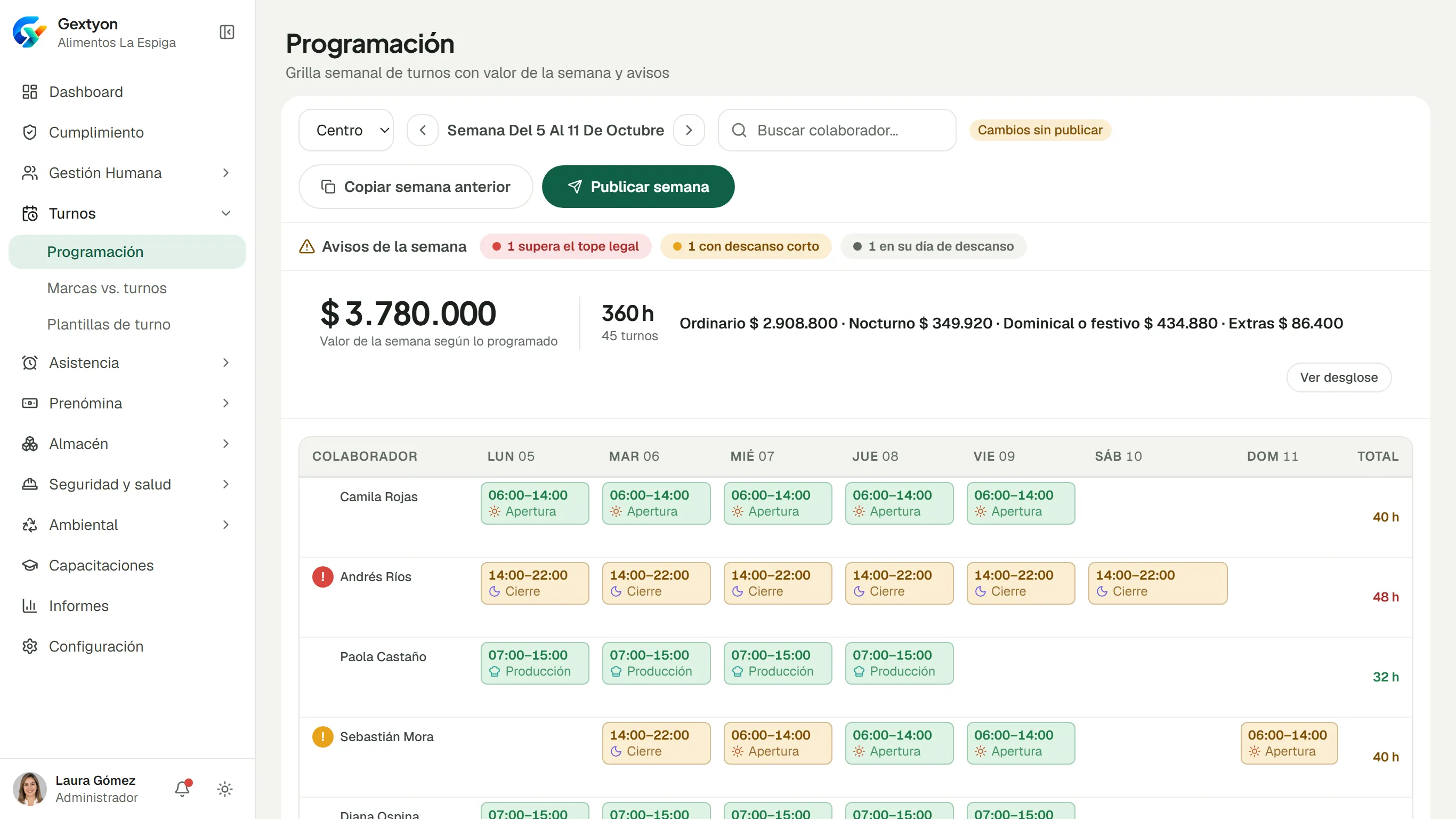Viewport: 1456px width, 819px height.
Task: Open the Centro location dropdown
Action: click(x=346, y=130)
